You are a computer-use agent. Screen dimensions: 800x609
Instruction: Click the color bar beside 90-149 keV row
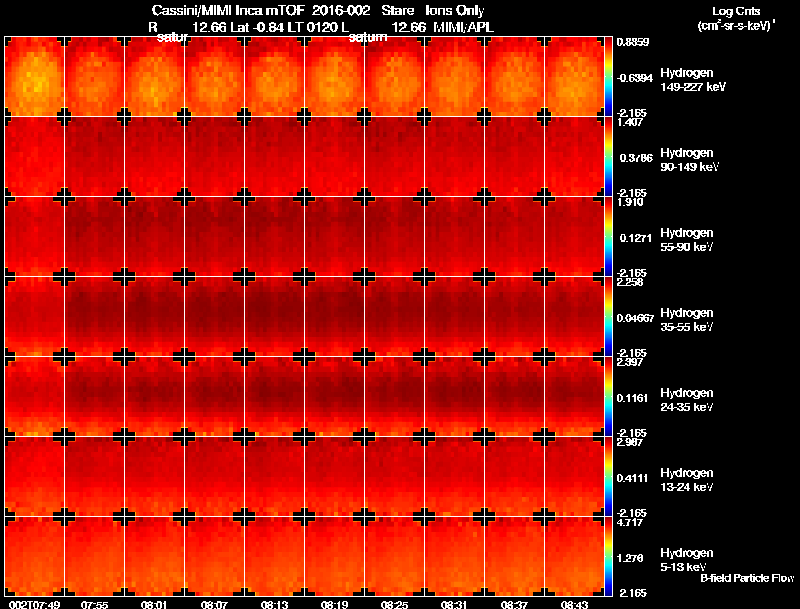pyautogui.click(x=608, y=156)
